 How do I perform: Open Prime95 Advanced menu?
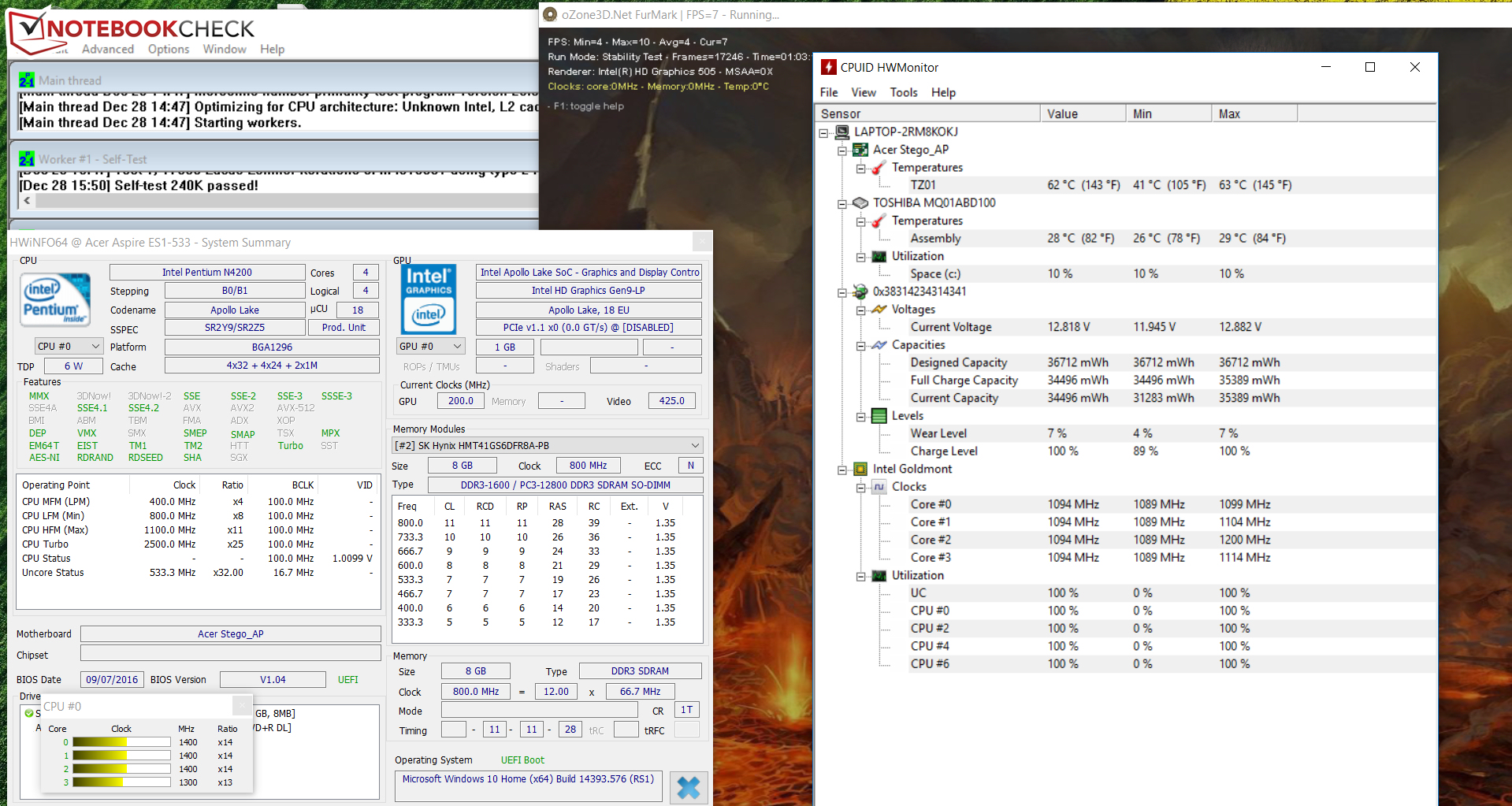coord(108,49)
